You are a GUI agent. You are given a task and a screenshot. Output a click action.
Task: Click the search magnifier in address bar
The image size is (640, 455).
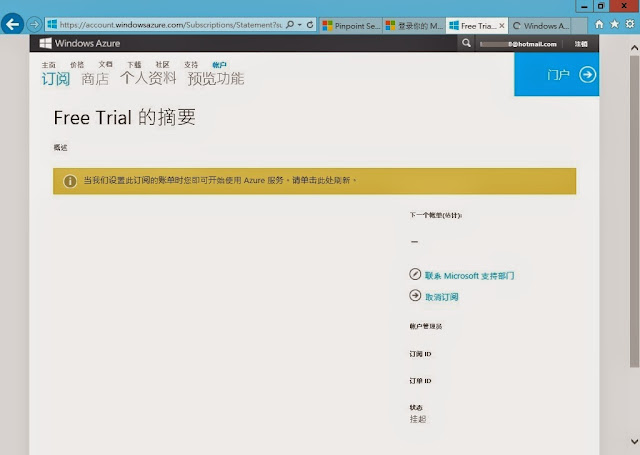pos(290,25)
